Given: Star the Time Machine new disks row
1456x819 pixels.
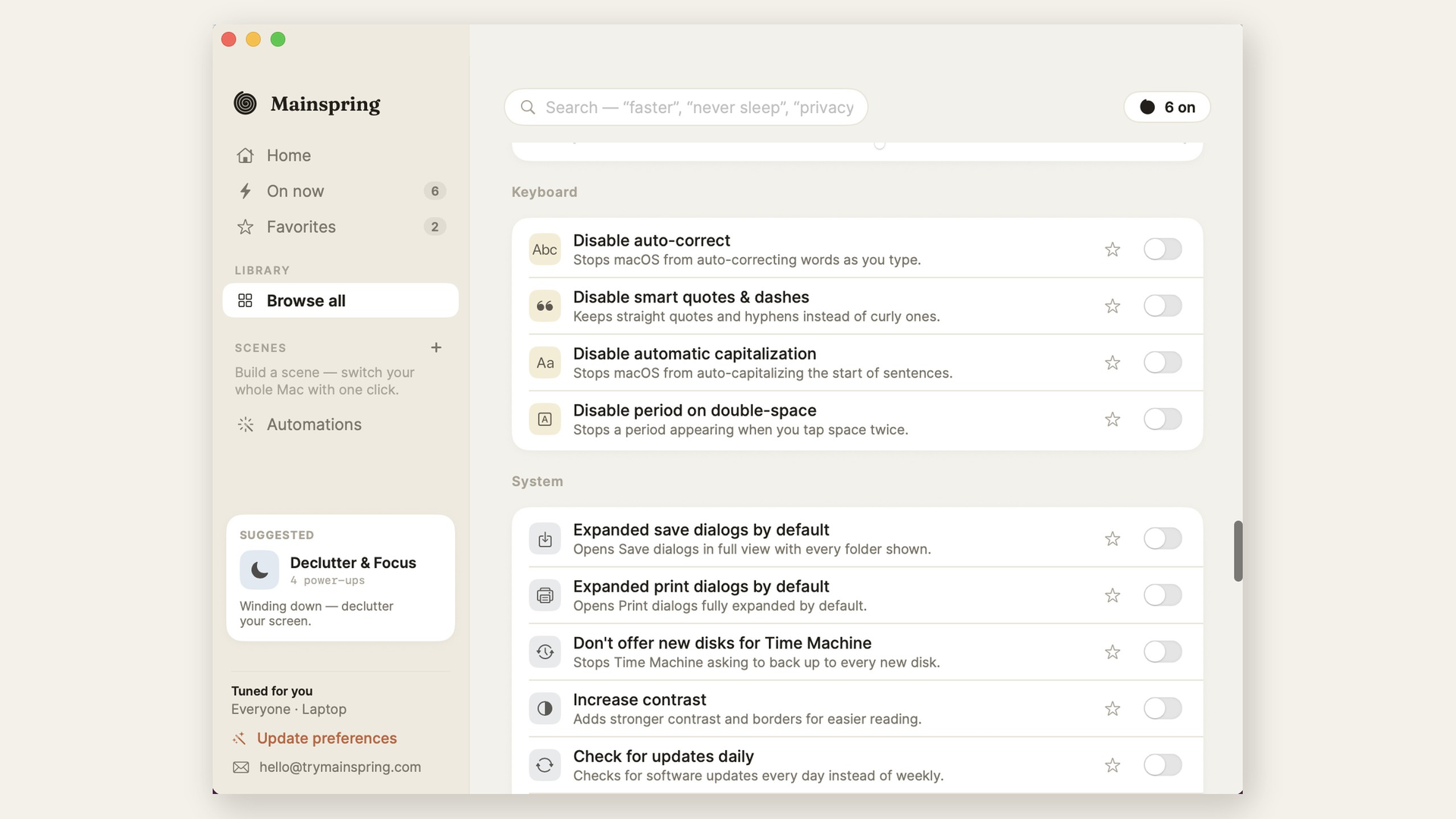Looking at the screenshot, I should tap(1112, 652).
